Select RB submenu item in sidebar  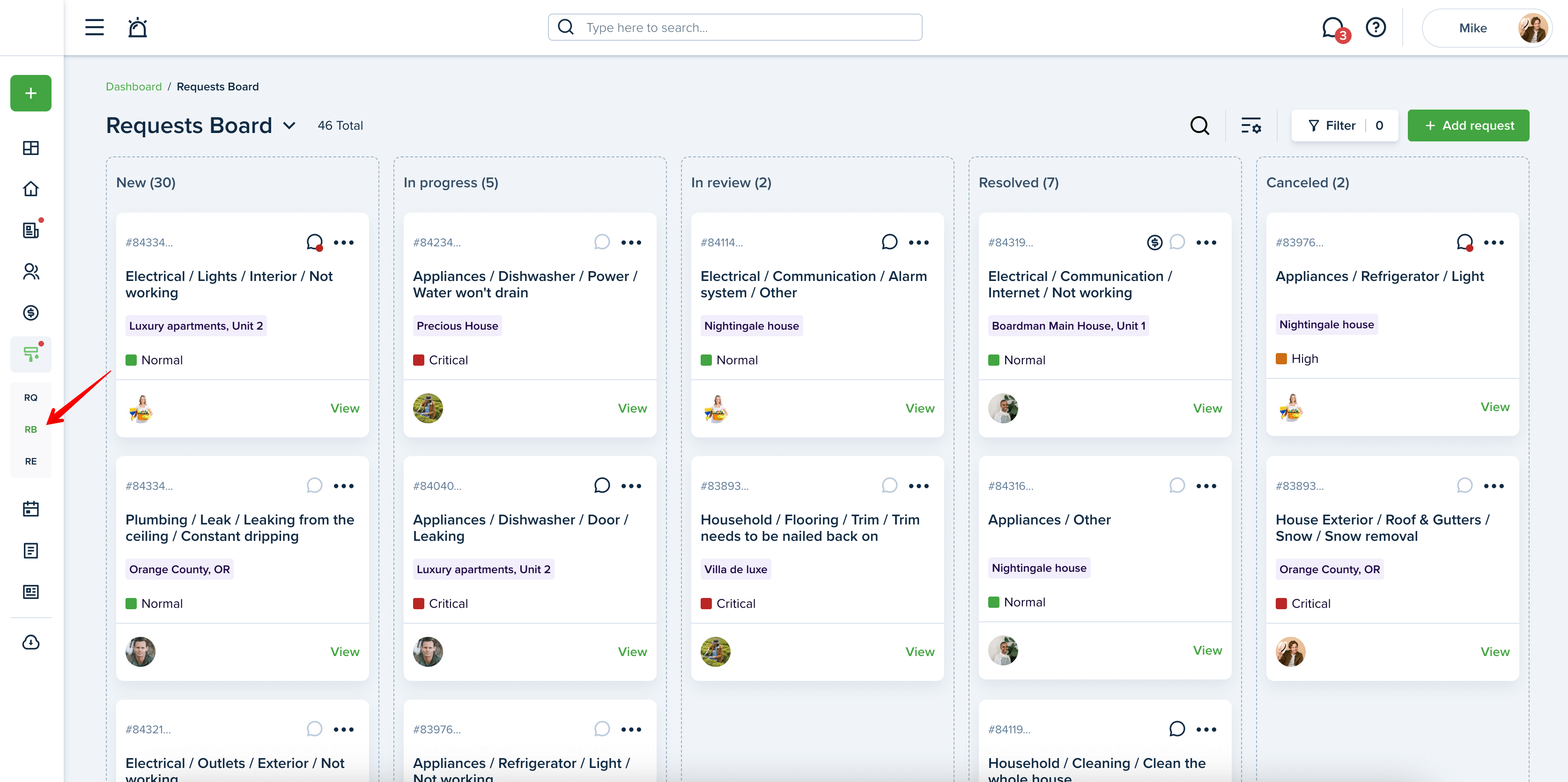(31, 429)
